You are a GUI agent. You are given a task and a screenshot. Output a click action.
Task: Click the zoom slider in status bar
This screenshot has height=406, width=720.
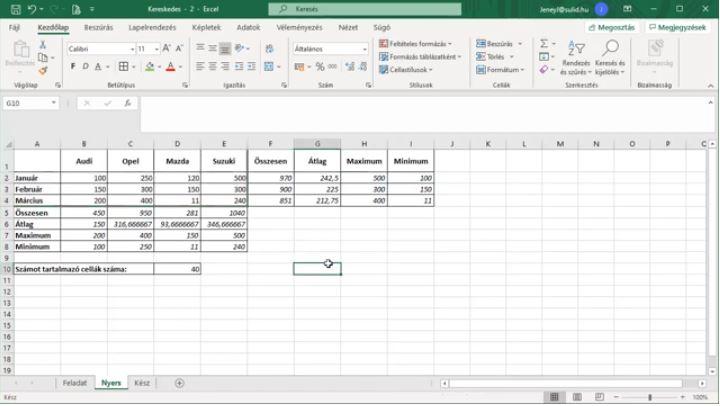tap(651, 397)
